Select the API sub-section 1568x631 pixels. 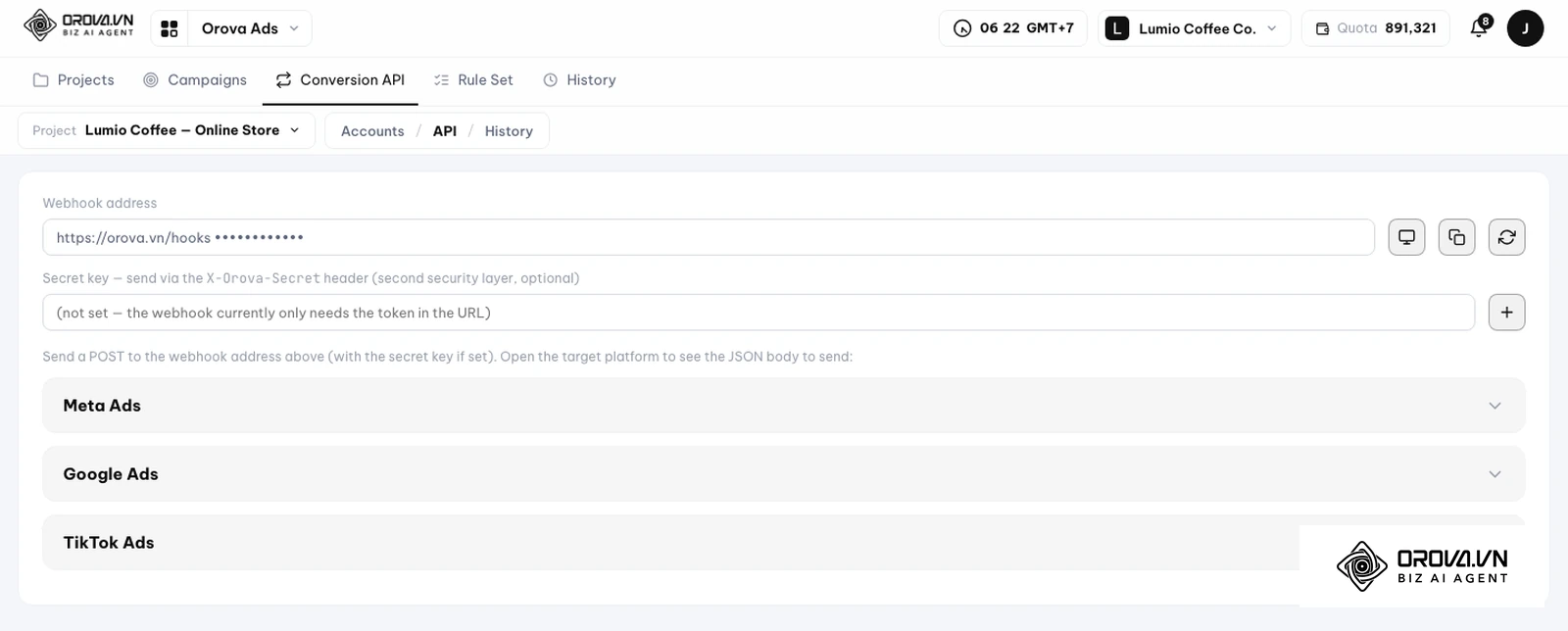[x=445, y=131]
